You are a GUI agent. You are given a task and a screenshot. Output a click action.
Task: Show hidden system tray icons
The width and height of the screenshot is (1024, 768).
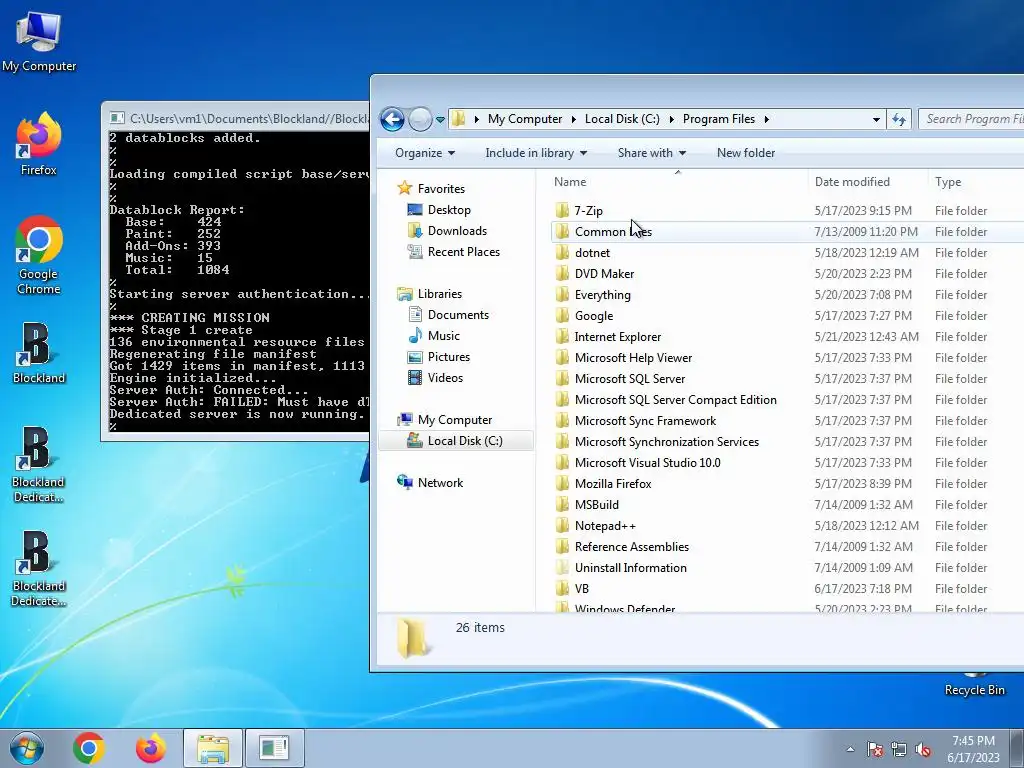[x=850, y=749]
